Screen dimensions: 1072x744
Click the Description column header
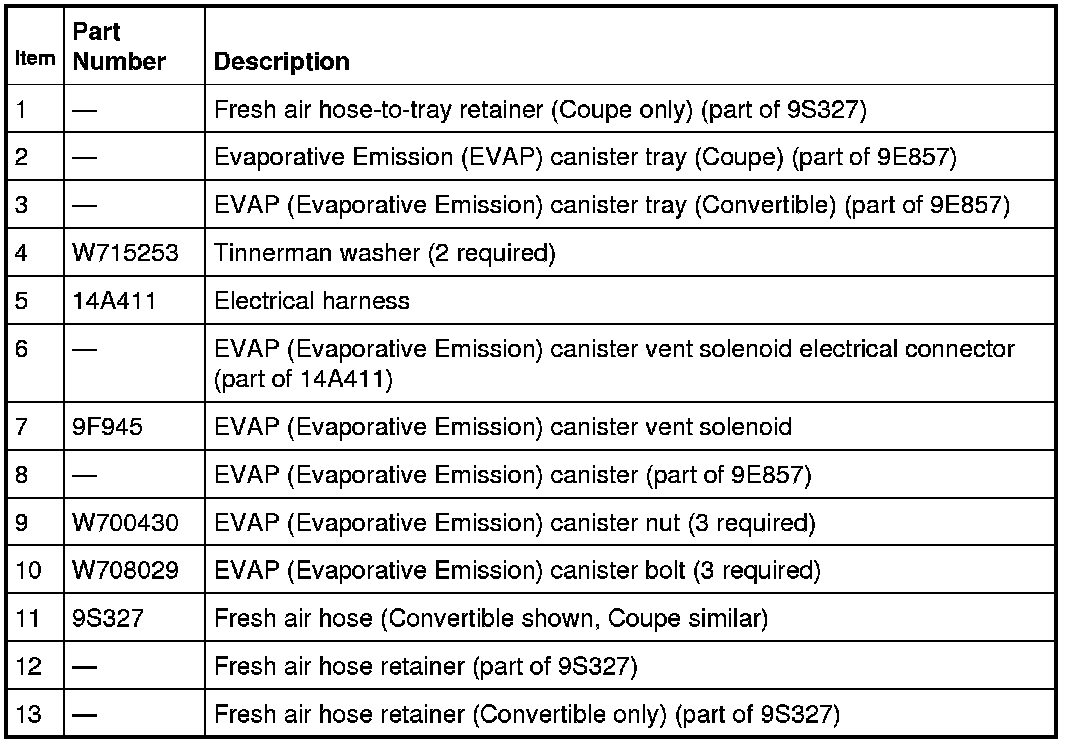pos(282,61)
